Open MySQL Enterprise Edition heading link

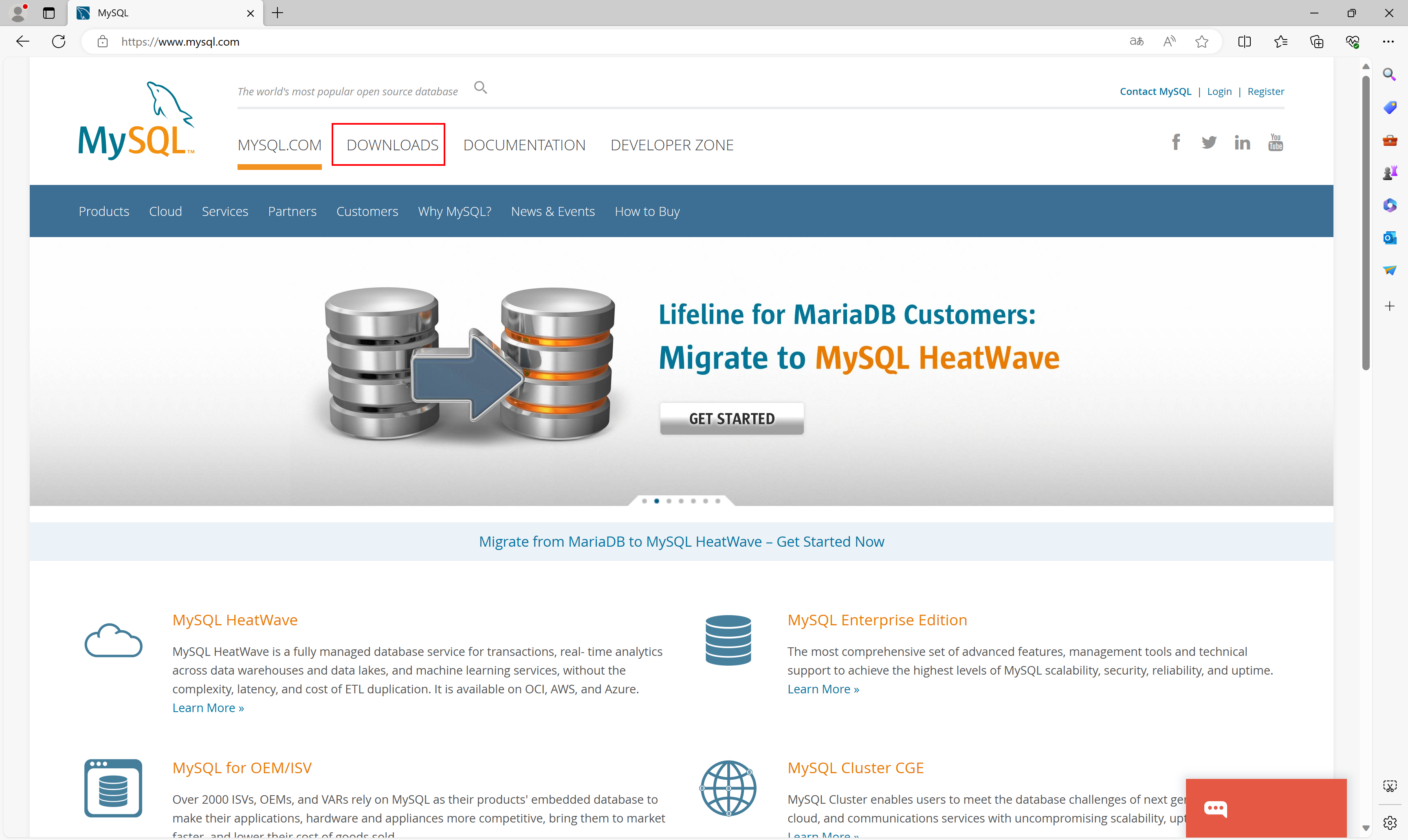(x=877, y=620)
